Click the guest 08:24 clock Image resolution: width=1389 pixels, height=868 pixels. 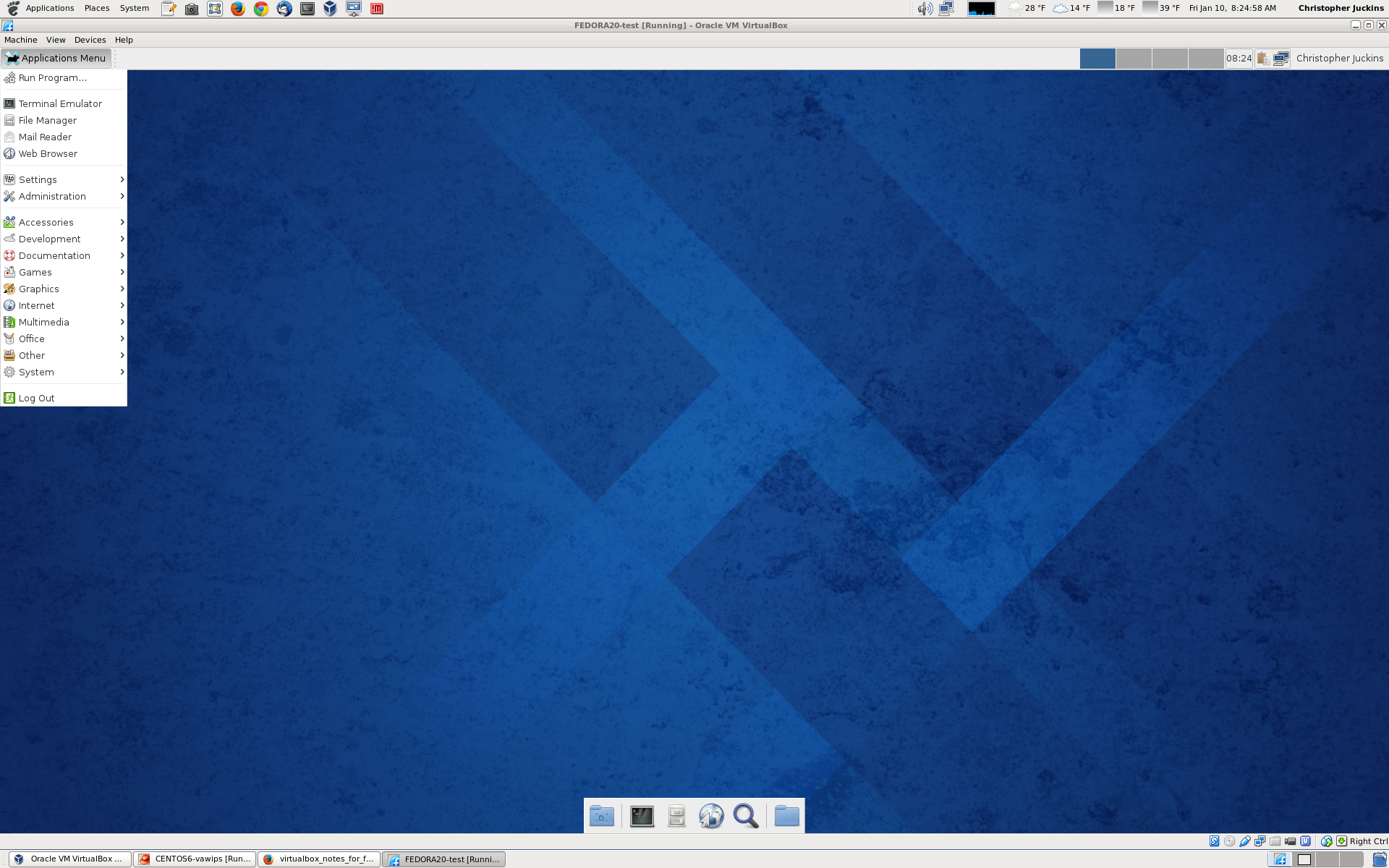pyautogui.click(x=1239, y=59)
